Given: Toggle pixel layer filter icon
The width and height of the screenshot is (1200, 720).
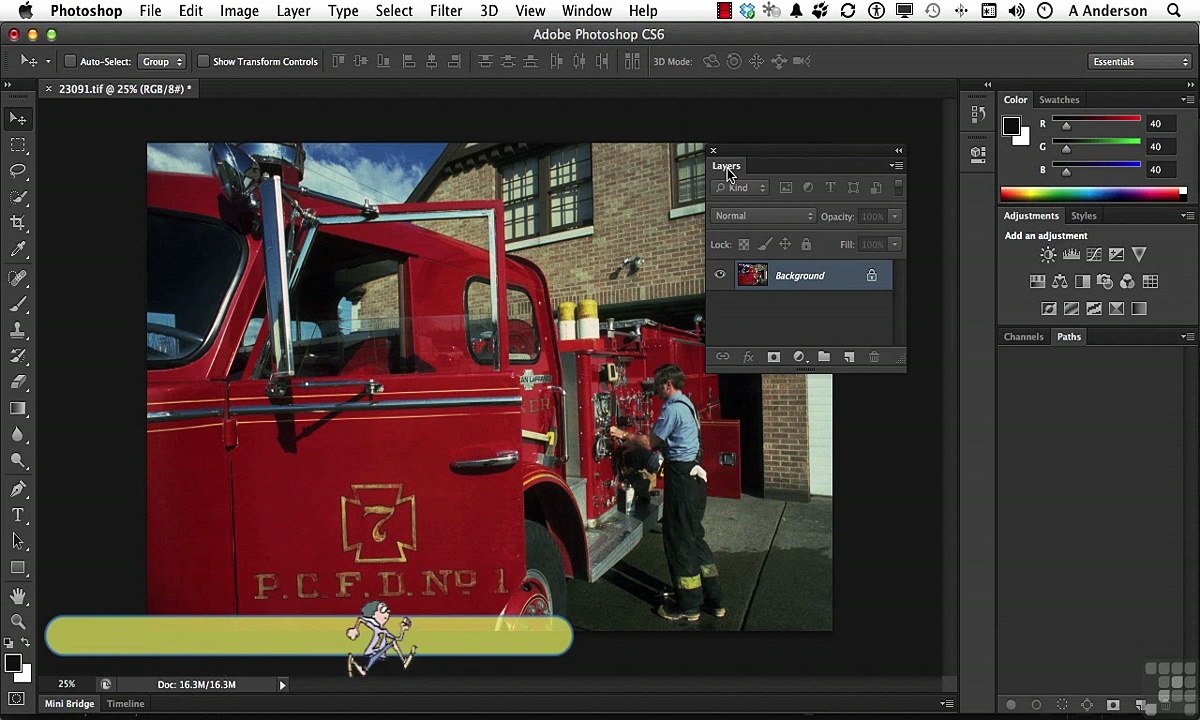Looking at the screenshot, I should click(786, 187).
